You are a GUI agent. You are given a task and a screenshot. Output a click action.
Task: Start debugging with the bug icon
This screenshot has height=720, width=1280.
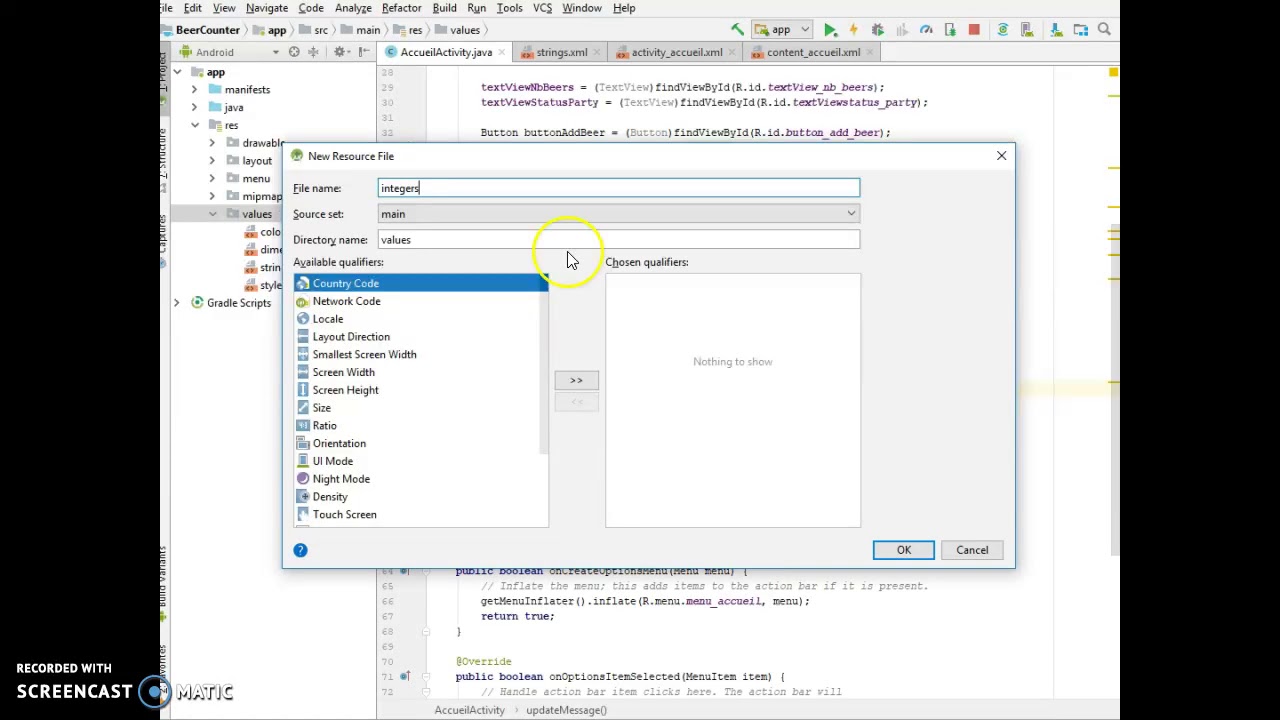point(878,30)
